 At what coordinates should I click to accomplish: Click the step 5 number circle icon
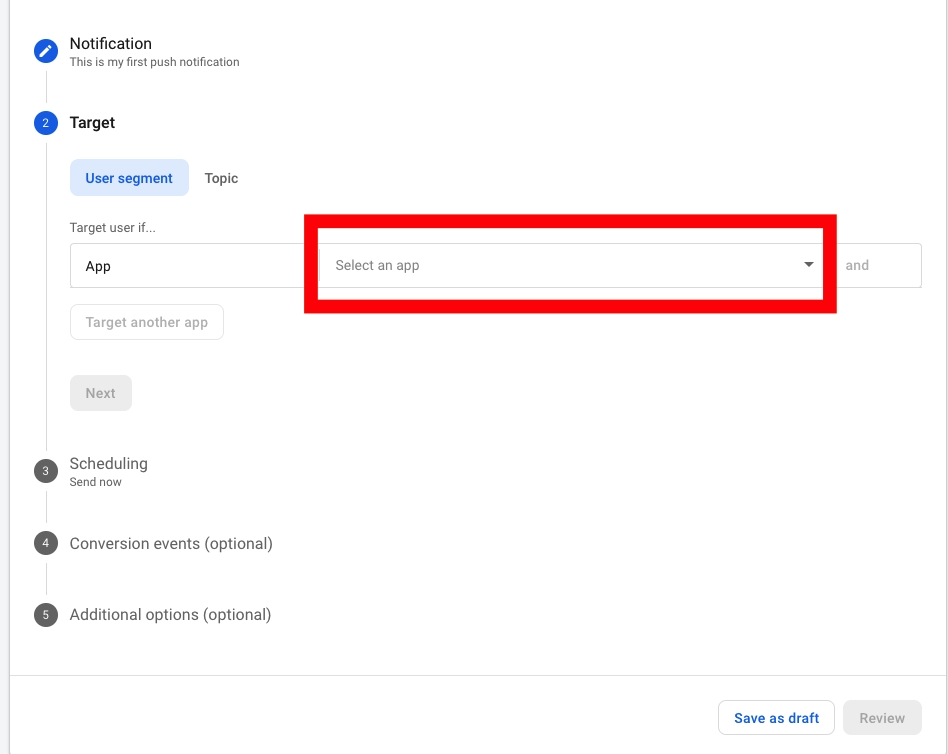[46, 614]
